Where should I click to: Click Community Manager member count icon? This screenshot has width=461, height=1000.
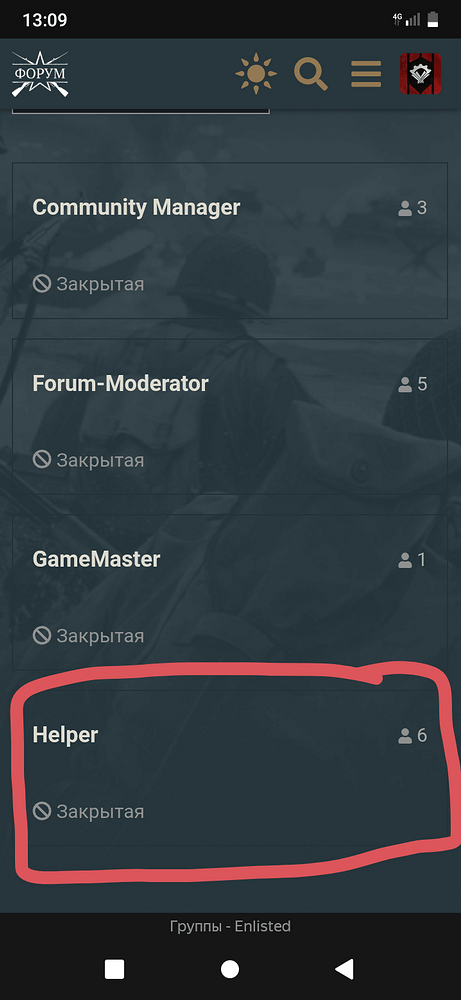405,208
